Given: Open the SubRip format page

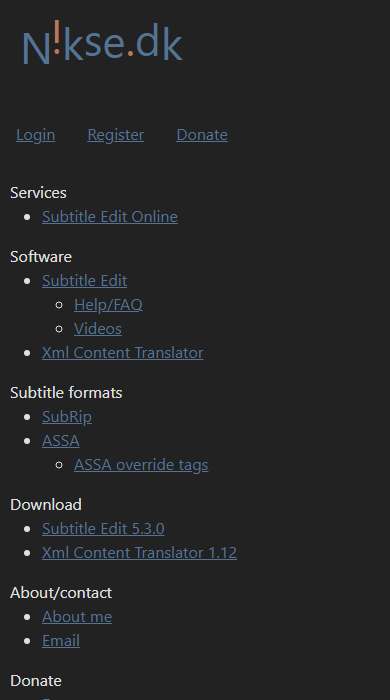Looking at the screenshot, I should coord(67,417).
